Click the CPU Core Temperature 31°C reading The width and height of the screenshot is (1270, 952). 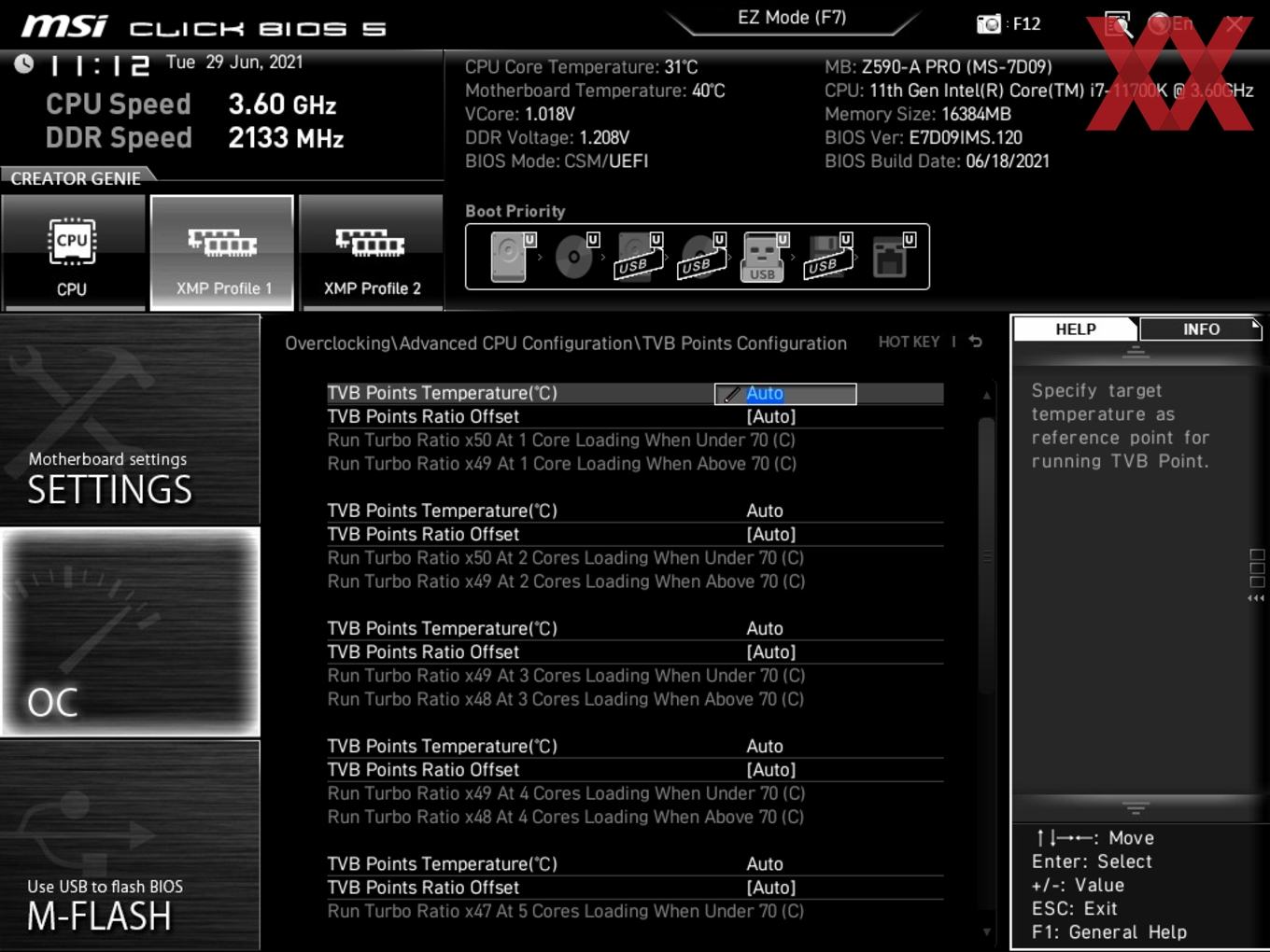pos(582,66)
